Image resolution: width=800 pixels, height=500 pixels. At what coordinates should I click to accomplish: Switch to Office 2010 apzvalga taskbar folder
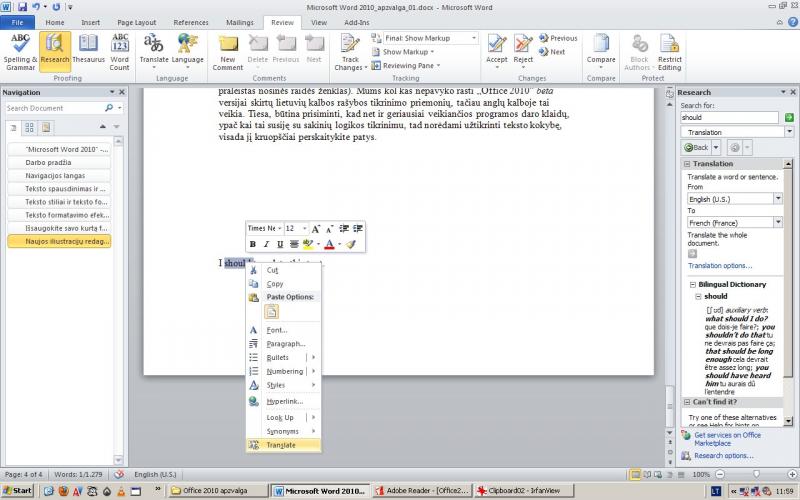coord(218,491)
